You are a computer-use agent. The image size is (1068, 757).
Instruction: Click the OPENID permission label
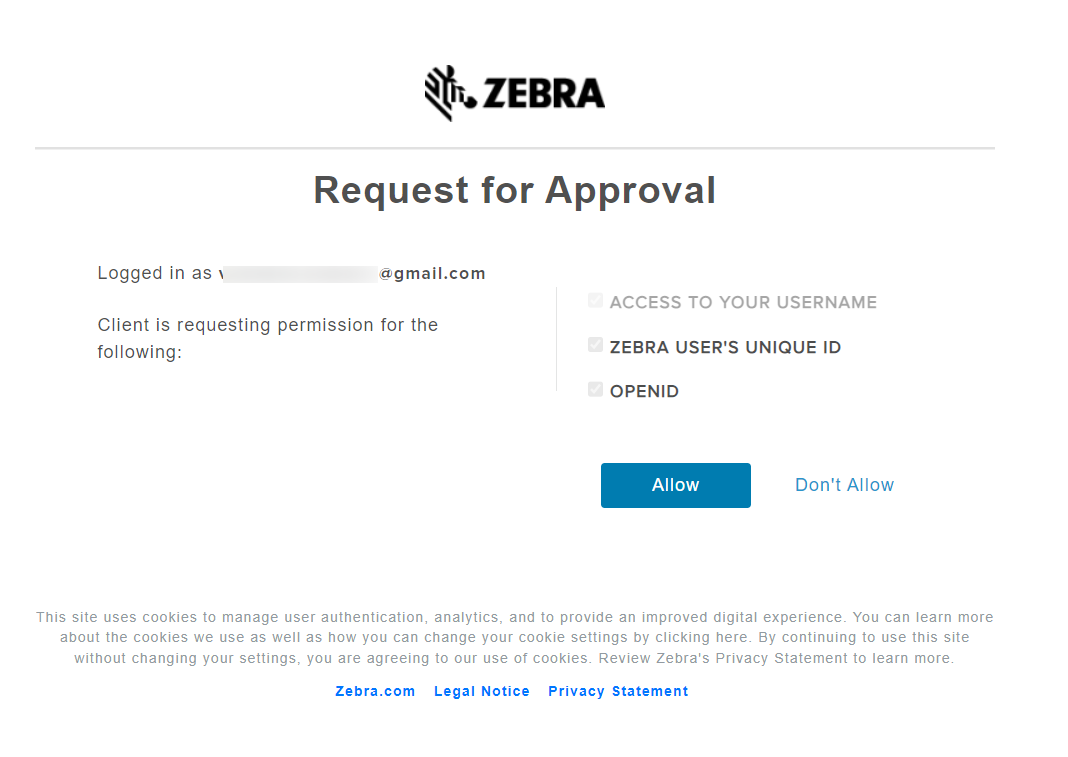pyautogui.click(x=644, y=392)
